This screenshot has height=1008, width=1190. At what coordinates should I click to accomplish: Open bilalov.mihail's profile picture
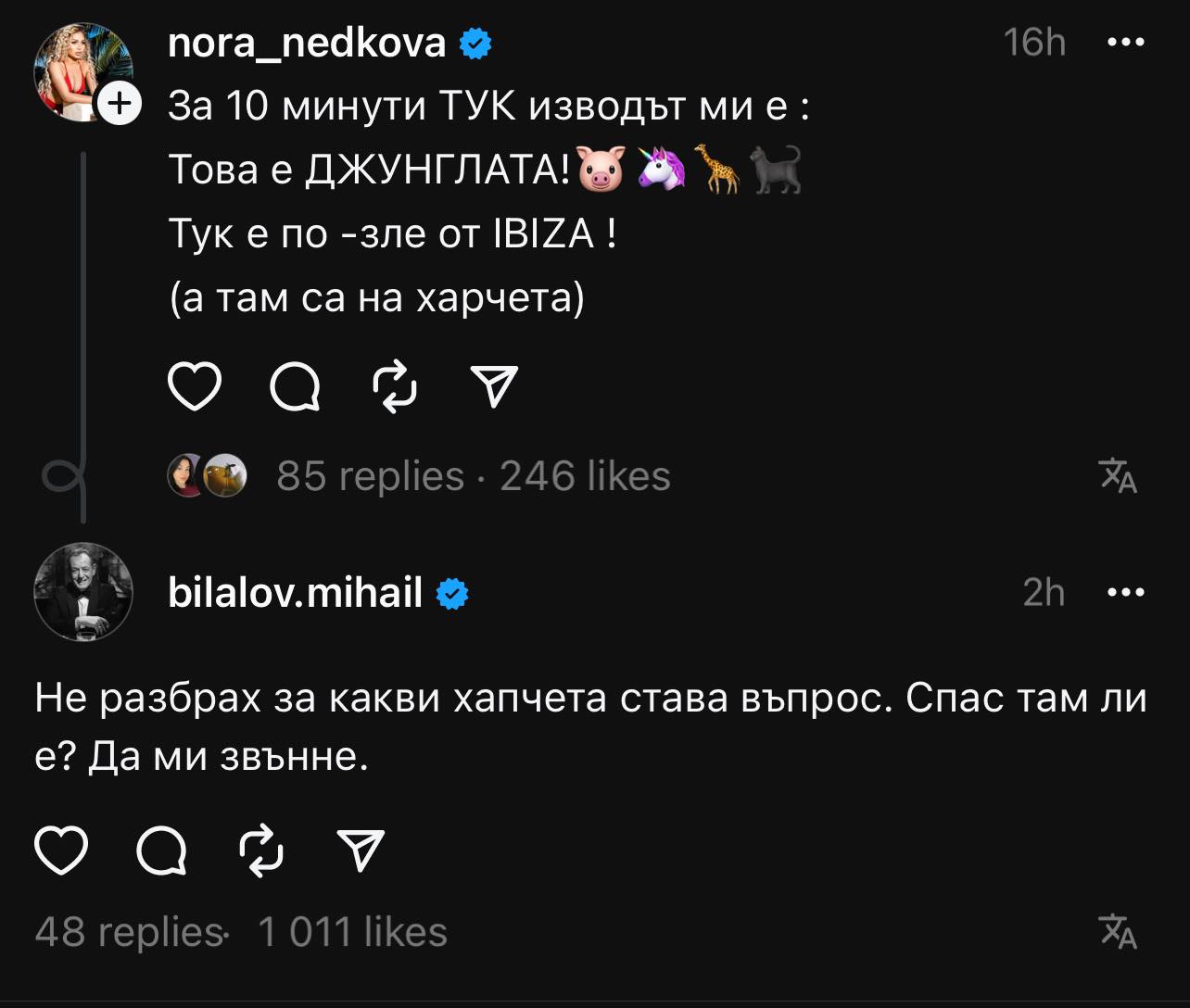click(83, 592)
